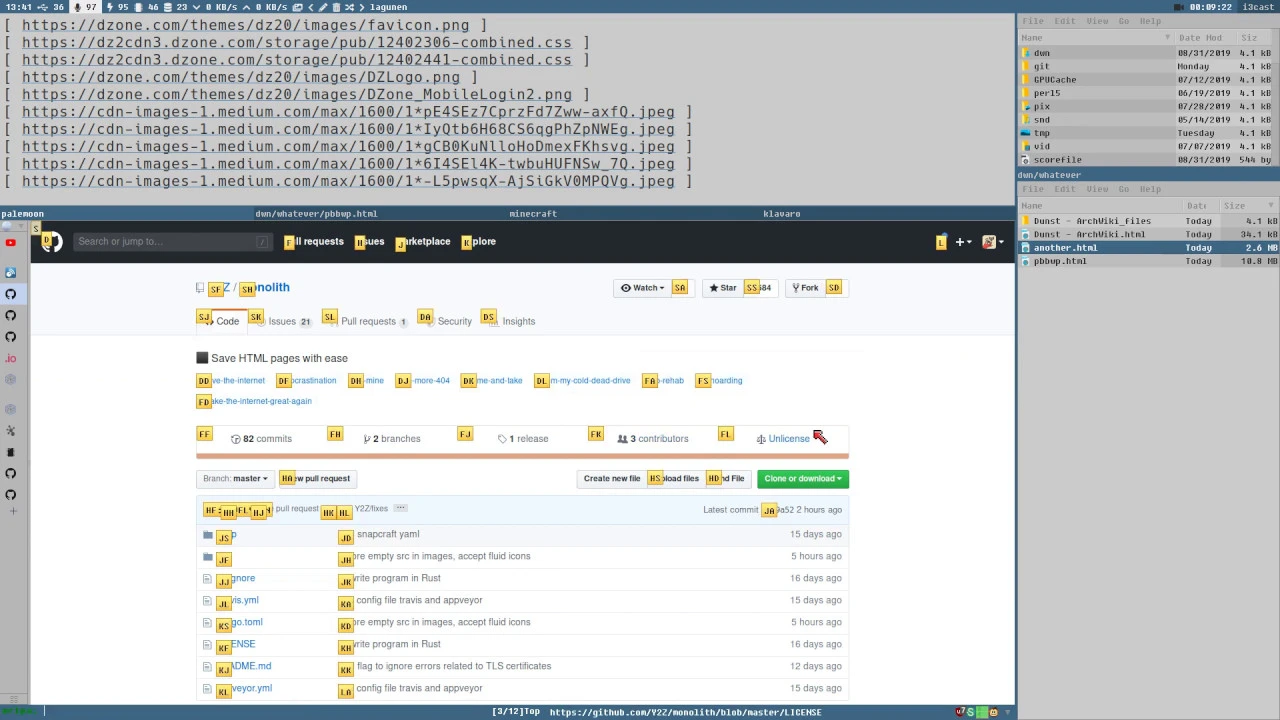Select the highlighted GitHub tab in the sidebar

coord(11,294)
